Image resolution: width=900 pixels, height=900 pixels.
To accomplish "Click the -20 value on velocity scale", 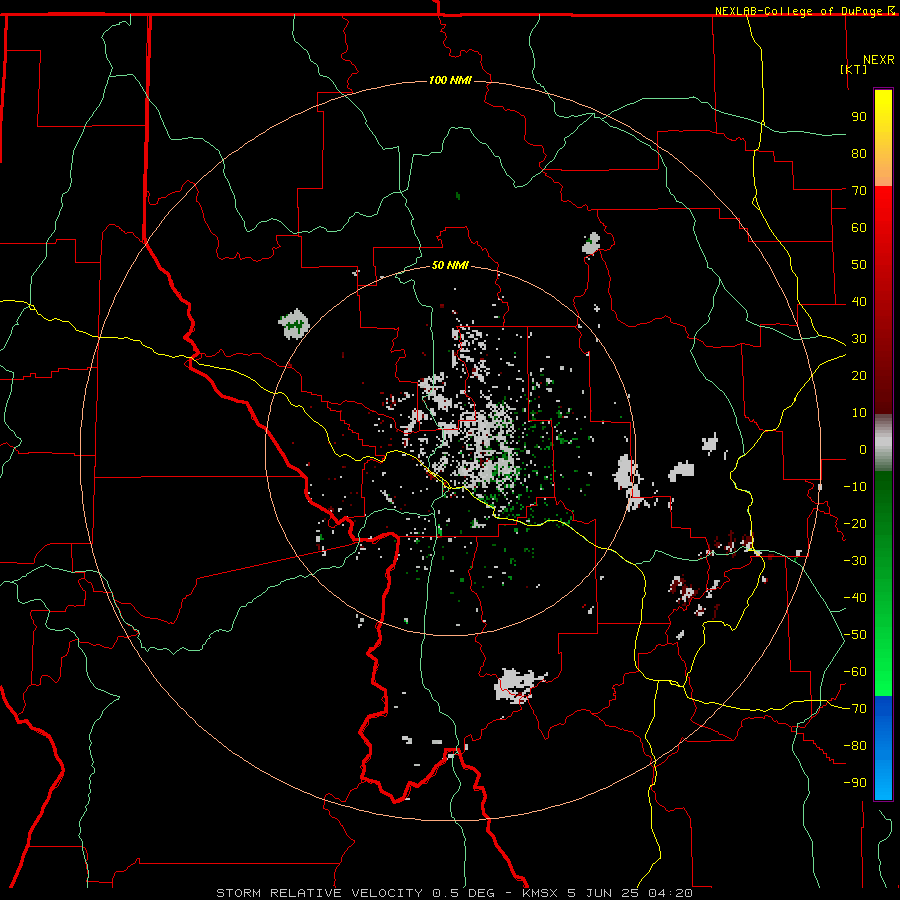I will [x=855, y=524].
